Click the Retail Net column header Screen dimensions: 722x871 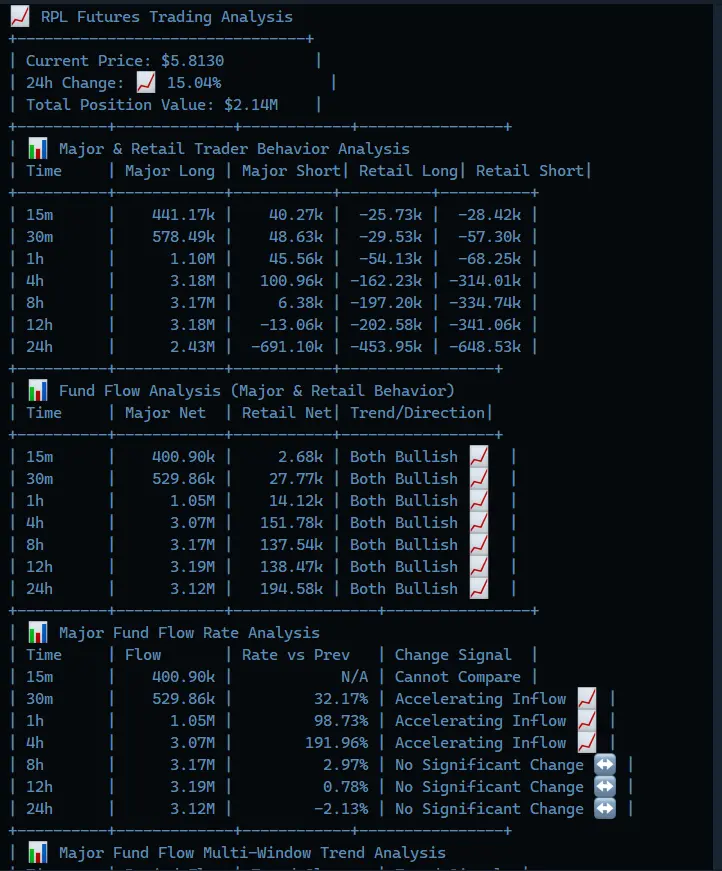click(x=287, y=413)
